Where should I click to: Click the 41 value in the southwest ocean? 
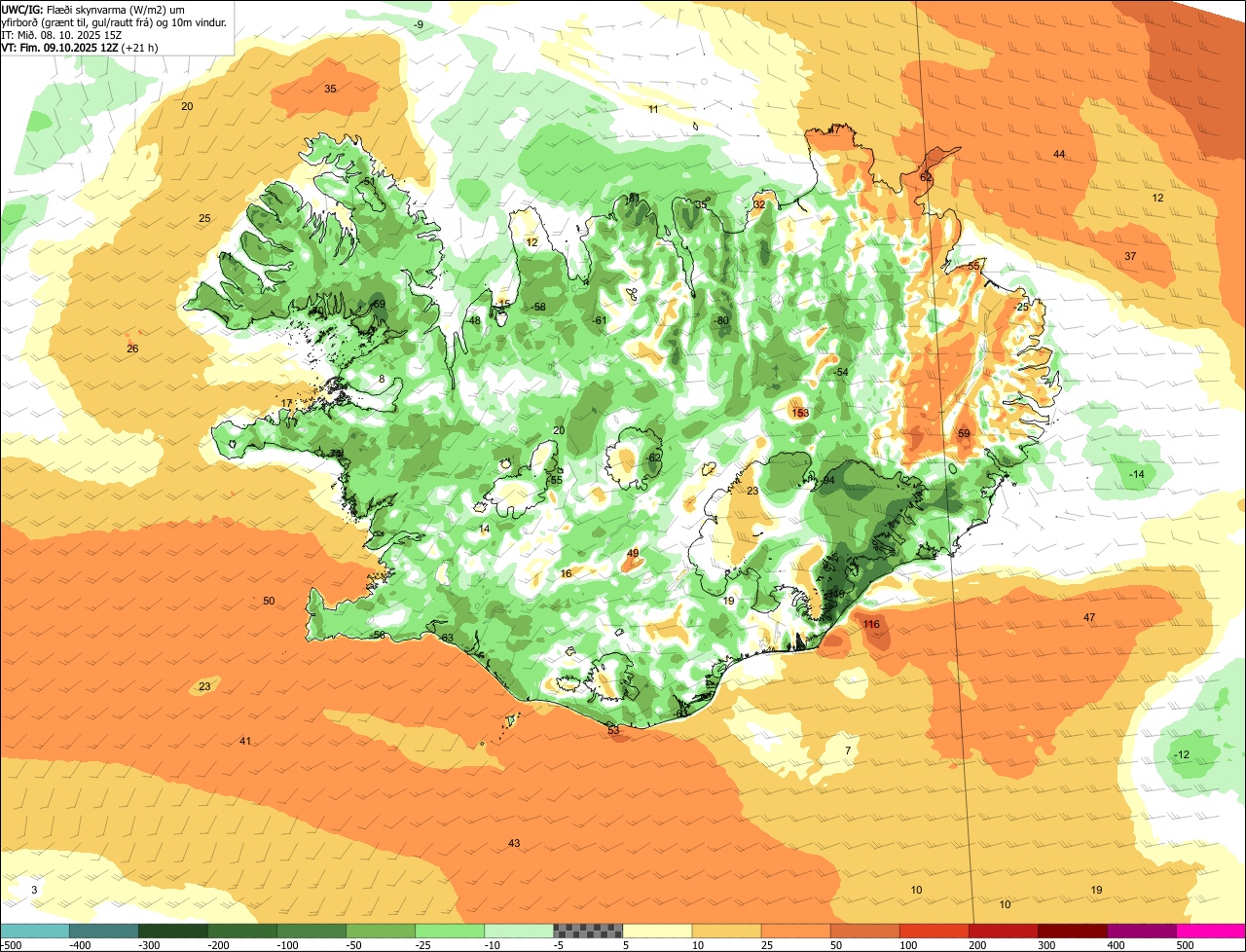click(x=245, y=742)
